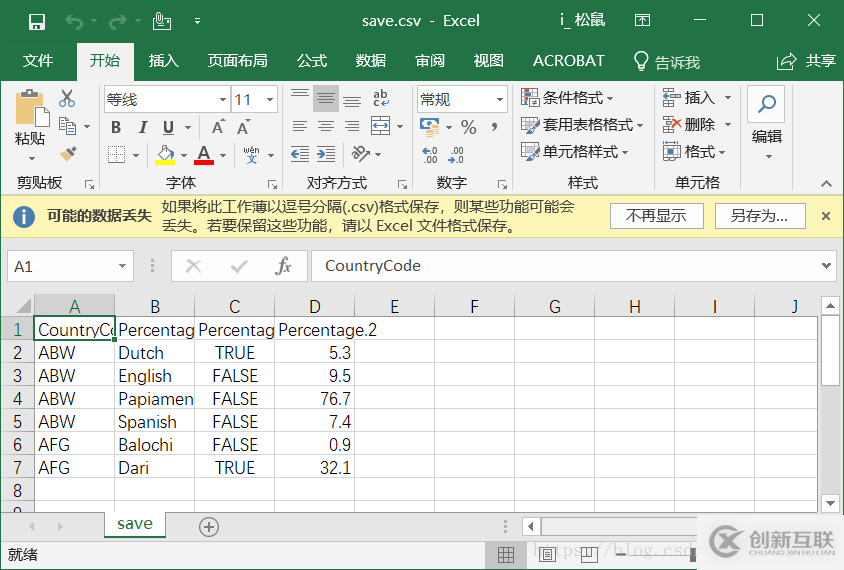Click the insert function fx icon
844x570 pixels.
click(x=283, y=266)
